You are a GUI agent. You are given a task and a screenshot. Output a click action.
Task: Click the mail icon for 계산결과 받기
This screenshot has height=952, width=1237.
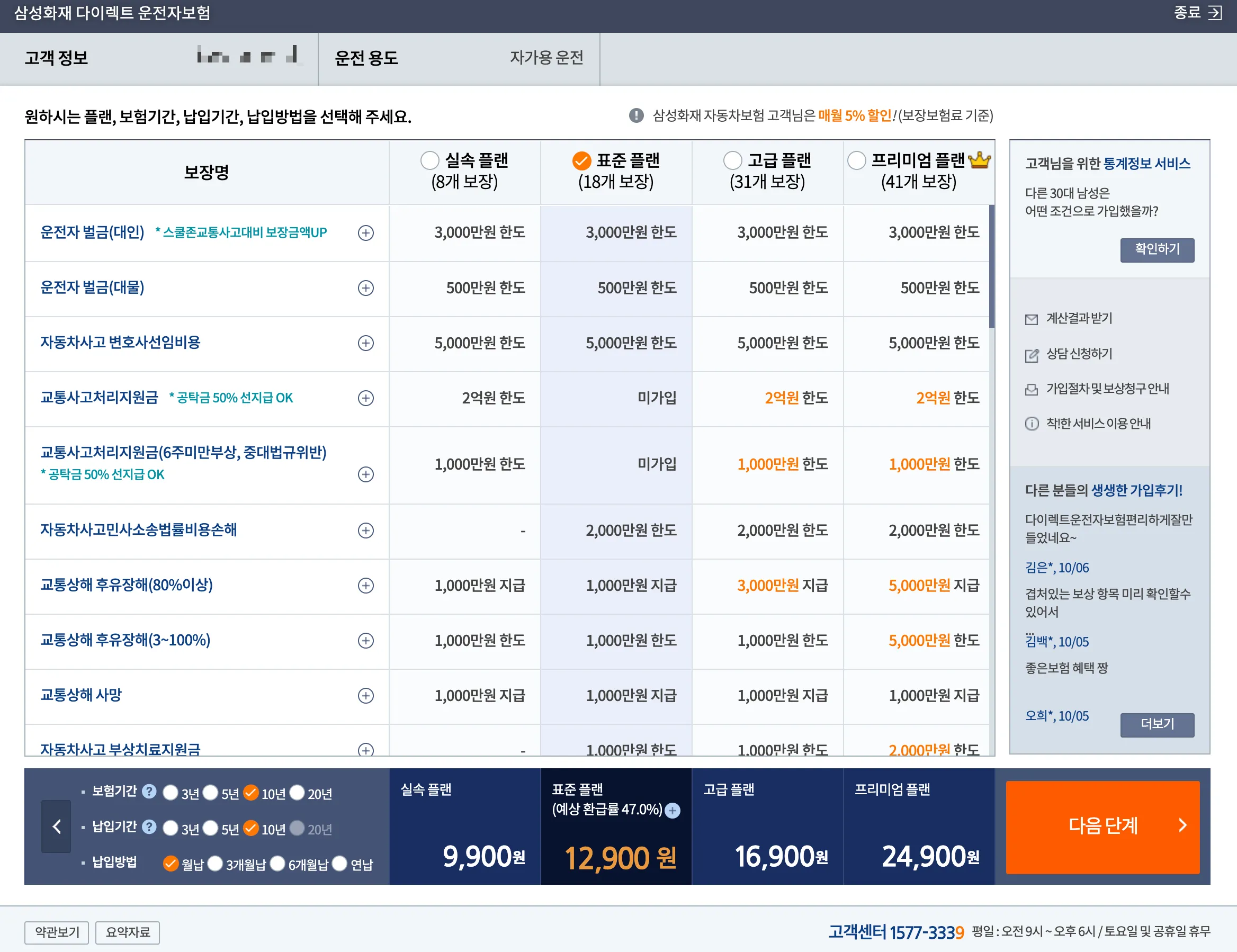coord(1032,319)
